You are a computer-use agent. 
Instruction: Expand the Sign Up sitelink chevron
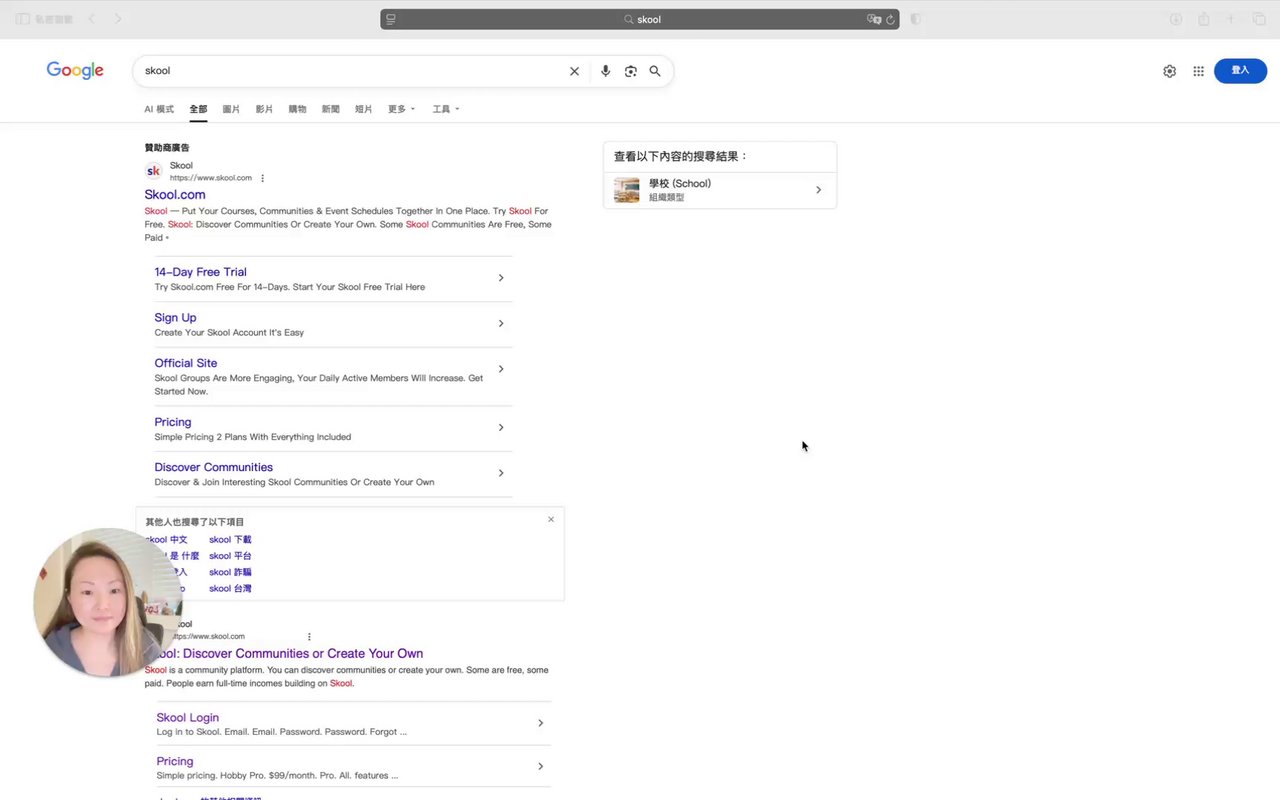pyautogui.click(x=501, y=324)
